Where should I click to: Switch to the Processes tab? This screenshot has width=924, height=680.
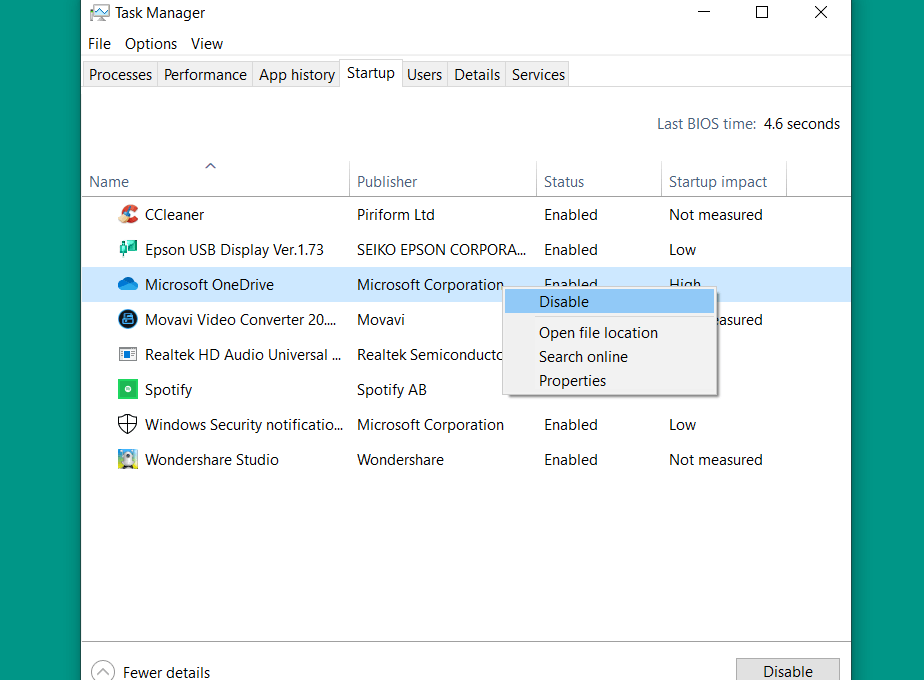pyautogui.click(x=120, y=75)
